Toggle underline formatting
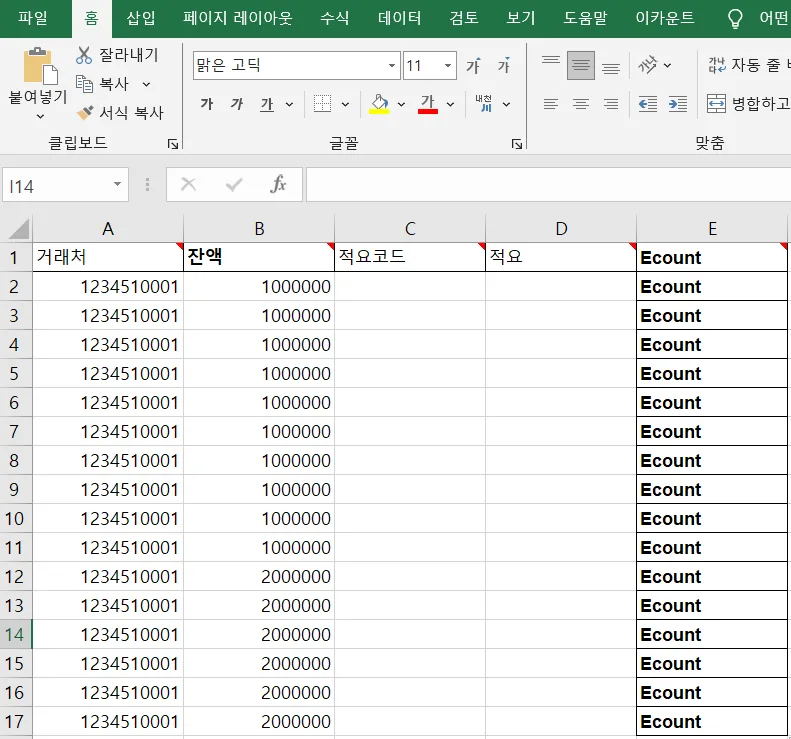791x739 pixels. pos(267,104)
